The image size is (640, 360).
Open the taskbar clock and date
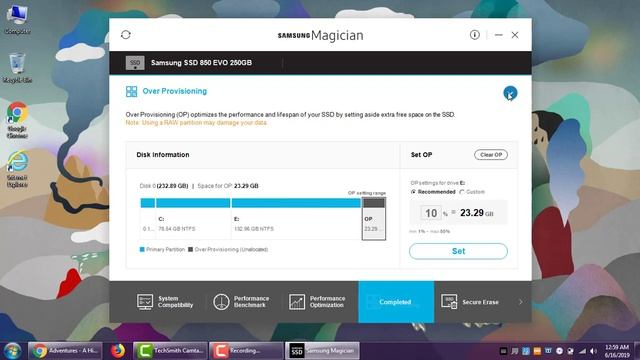(617, 351)
